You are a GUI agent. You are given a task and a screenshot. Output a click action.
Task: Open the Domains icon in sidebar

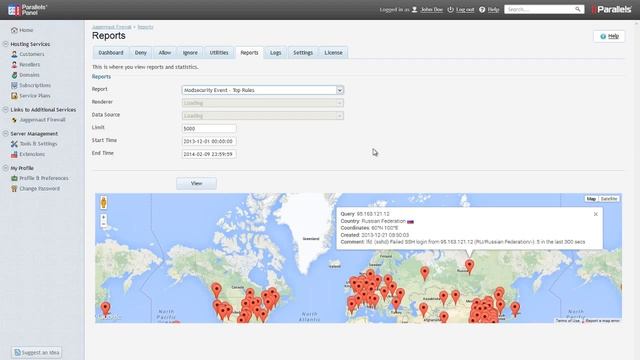point(14,75)
